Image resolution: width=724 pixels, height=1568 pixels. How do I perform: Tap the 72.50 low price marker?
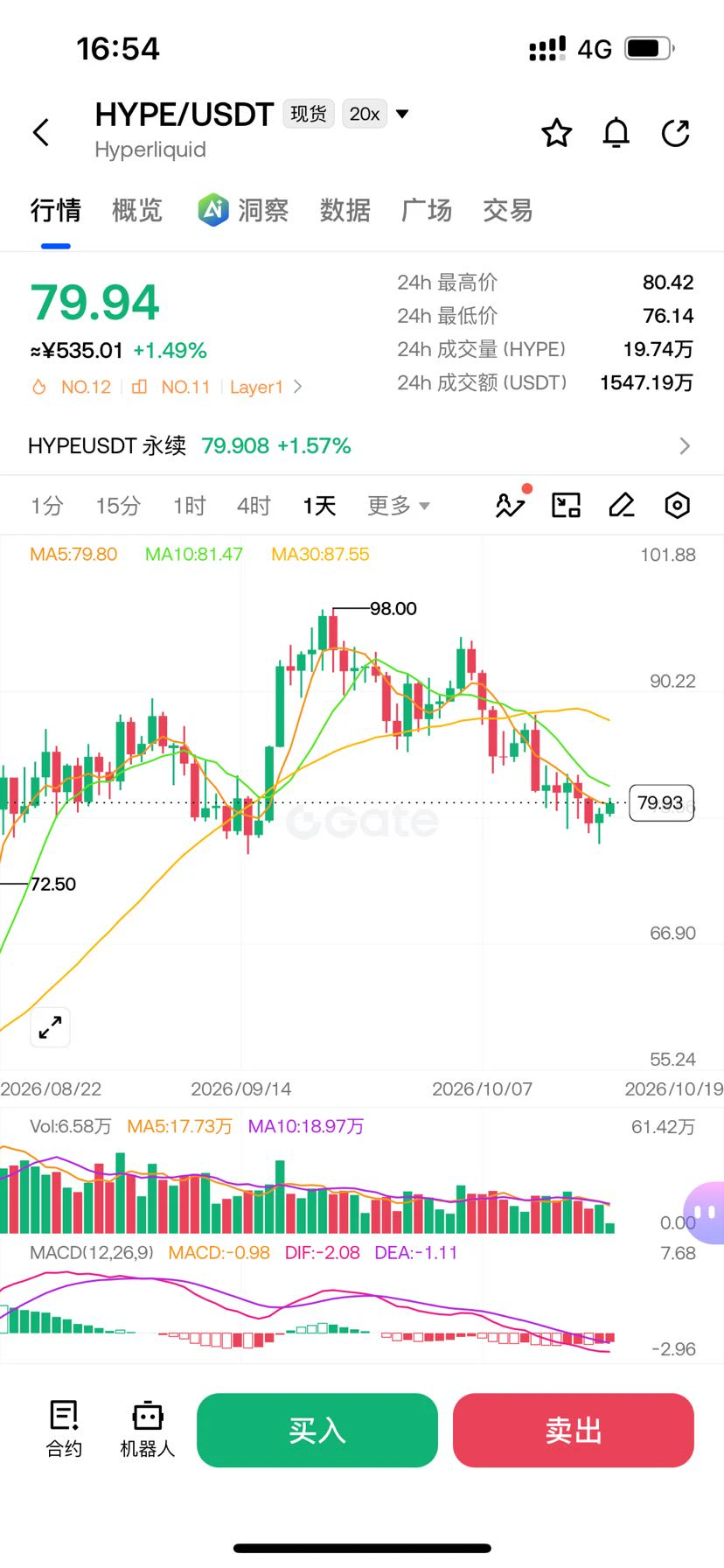pos(53,884)
